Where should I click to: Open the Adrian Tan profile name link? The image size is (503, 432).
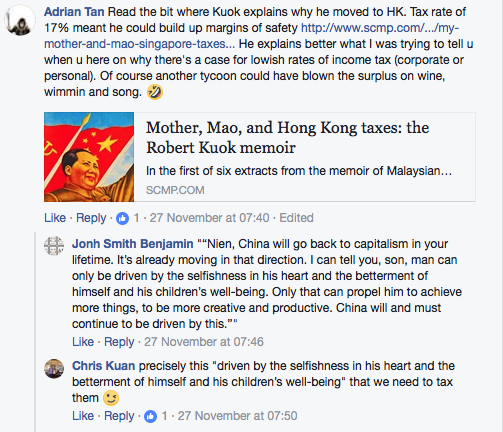[x=74, y=12]
